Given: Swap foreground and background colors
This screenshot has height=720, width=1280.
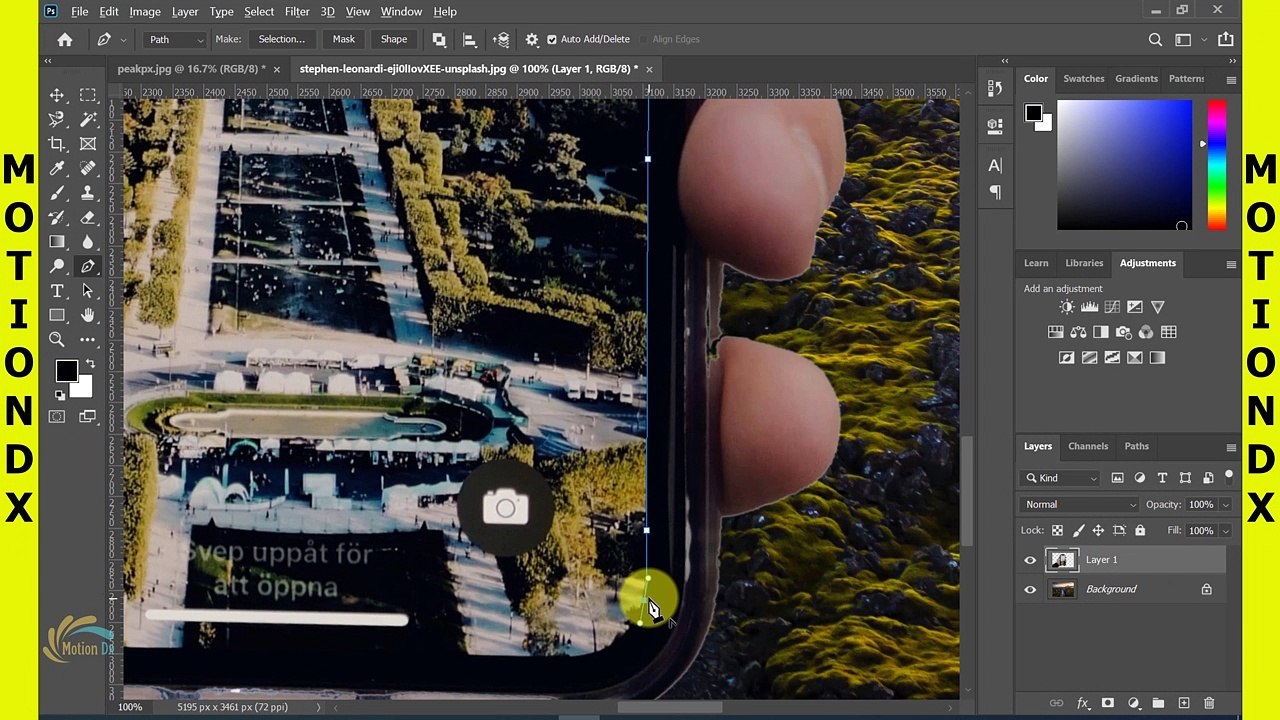Looking at the screenshot, I should click(x=90, y=363).
